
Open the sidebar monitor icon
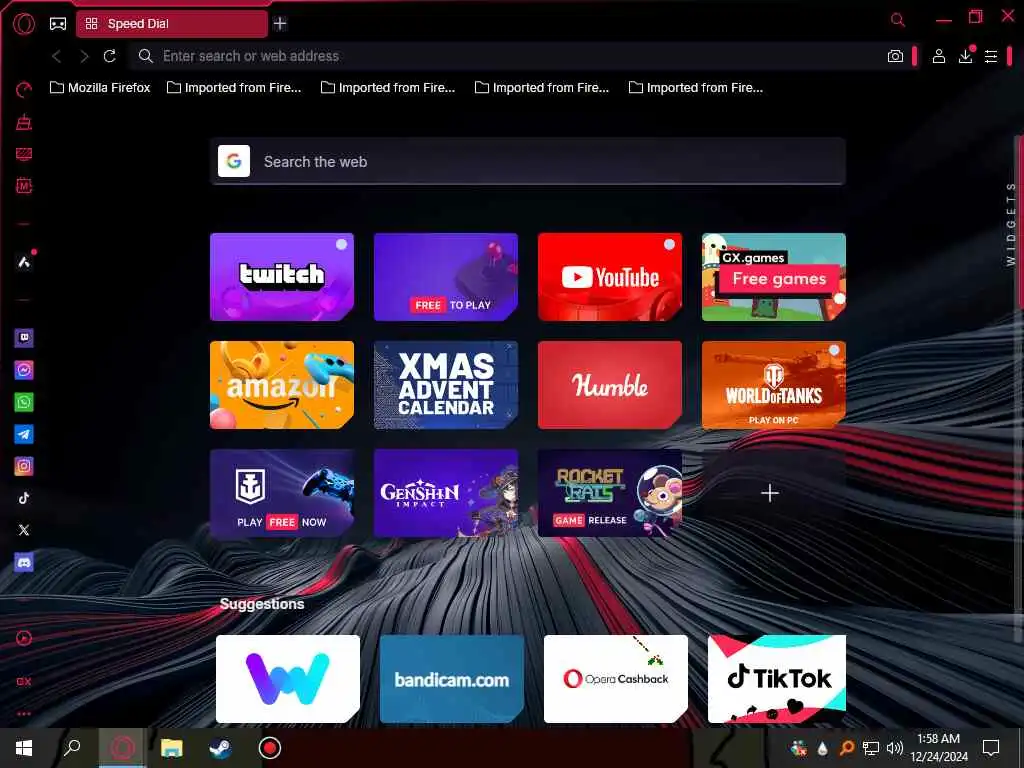tap(24, 154)
